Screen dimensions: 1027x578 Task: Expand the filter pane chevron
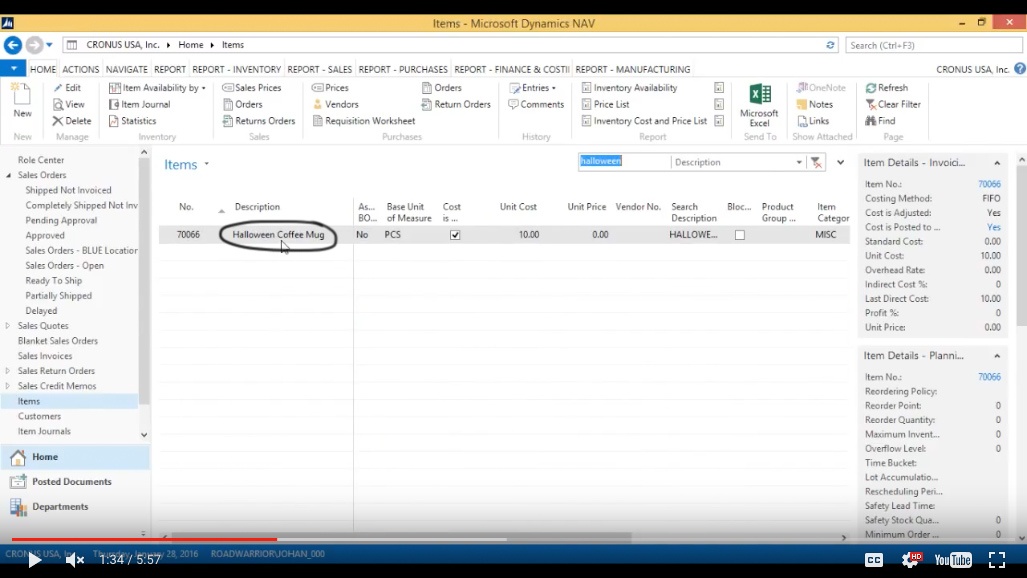click(840, 162)
